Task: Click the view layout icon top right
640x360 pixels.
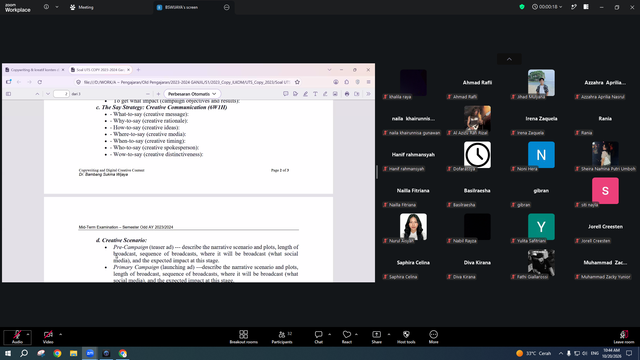Action: tap(586, 7)
